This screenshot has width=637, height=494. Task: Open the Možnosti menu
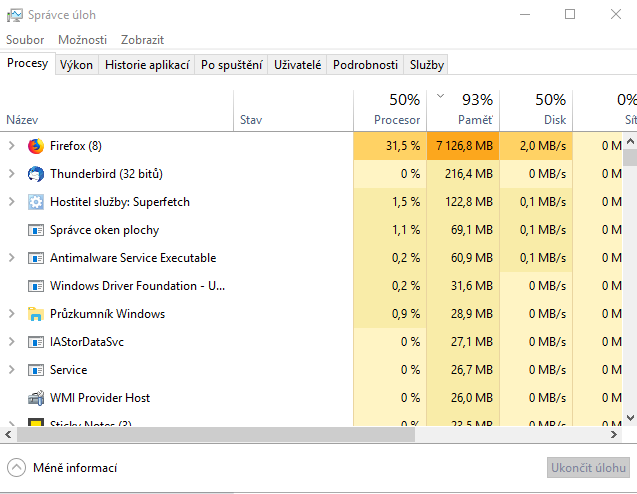[82, 40]
